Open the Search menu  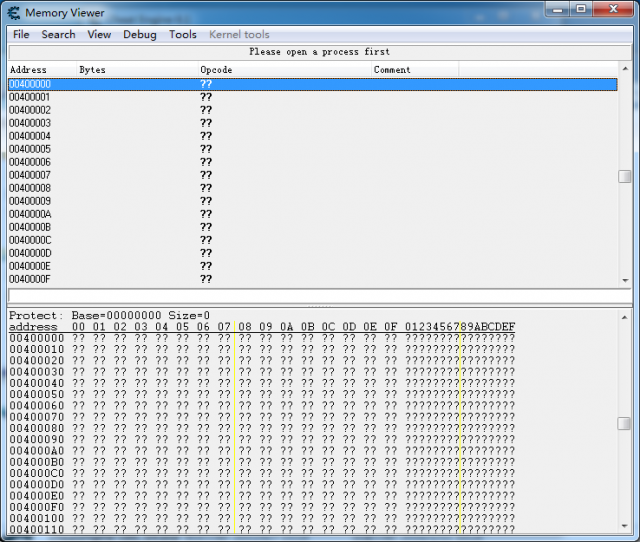point(58,34)
